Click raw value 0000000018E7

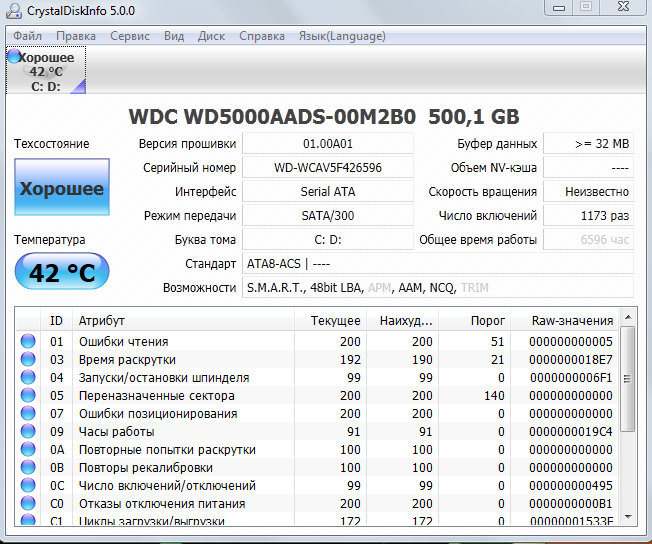[571, 359]
